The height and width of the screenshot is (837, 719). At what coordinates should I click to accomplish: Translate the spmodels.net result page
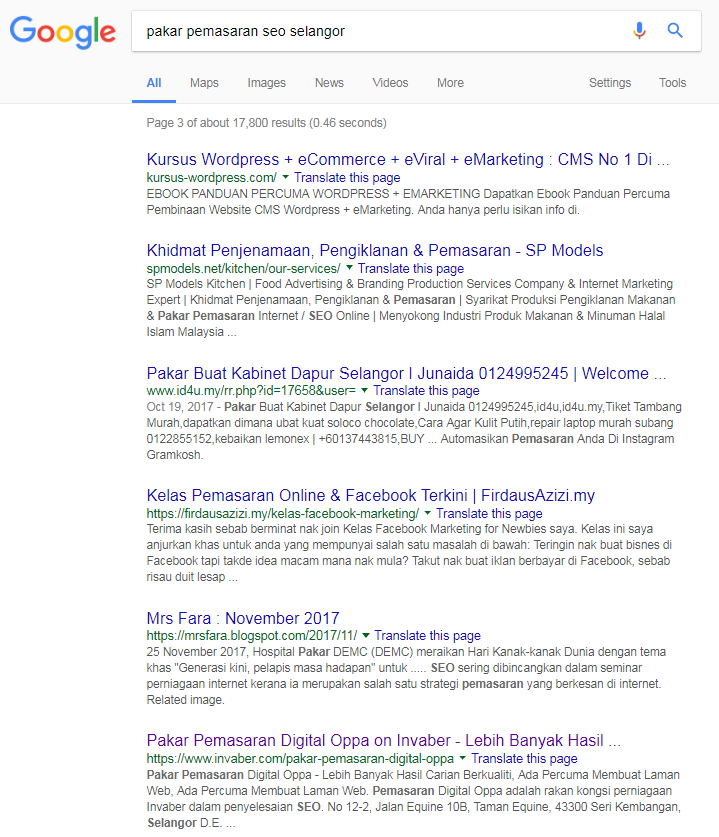click(410, 268)
